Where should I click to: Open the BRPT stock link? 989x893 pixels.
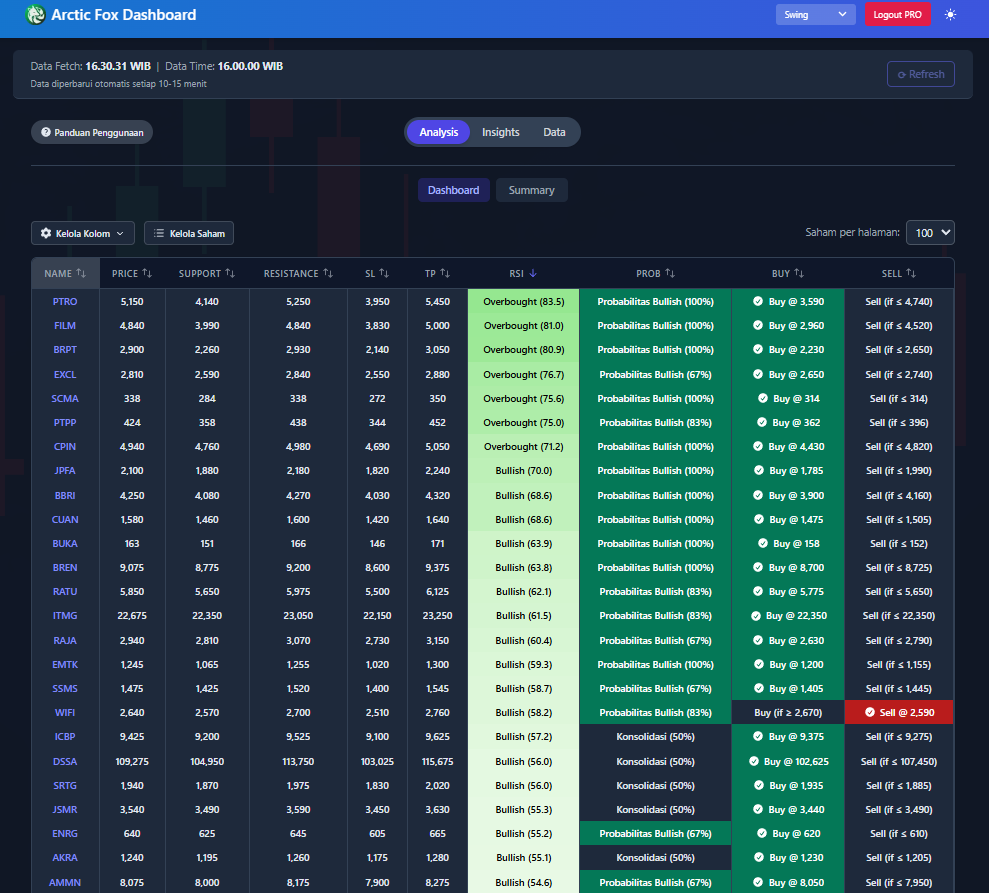65,349
